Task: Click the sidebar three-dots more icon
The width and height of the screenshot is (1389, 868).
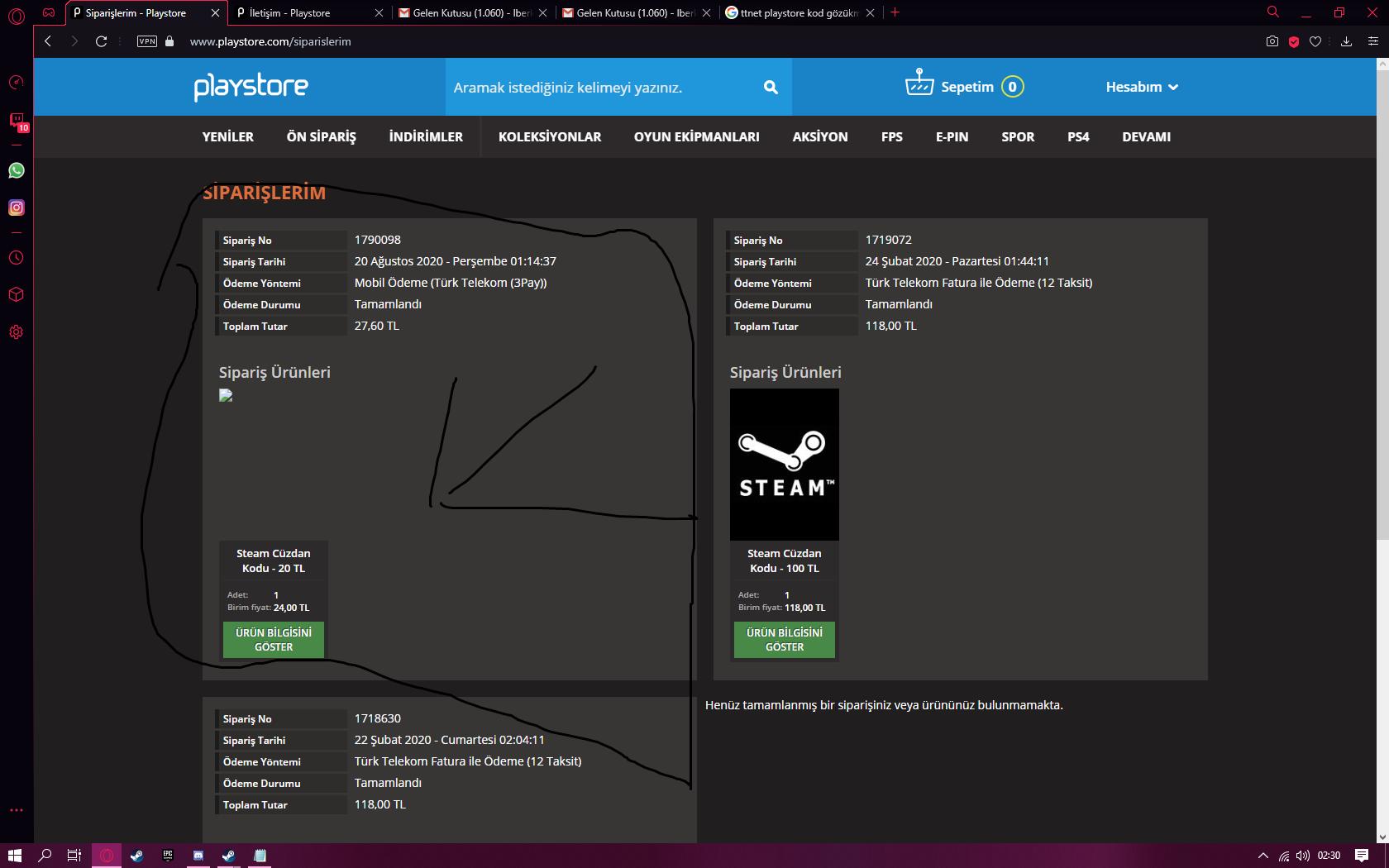Action: 17,810
